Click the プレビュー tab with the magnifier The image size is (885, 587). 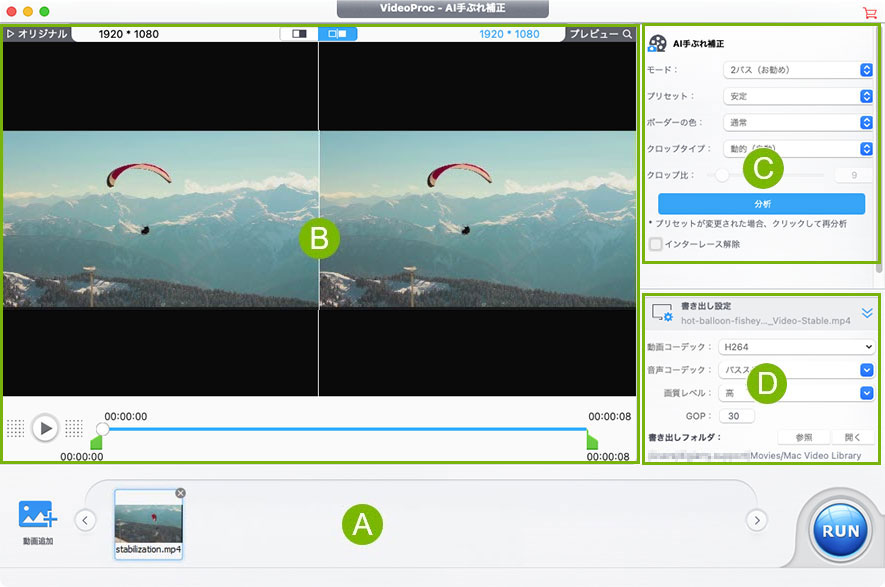599,34
